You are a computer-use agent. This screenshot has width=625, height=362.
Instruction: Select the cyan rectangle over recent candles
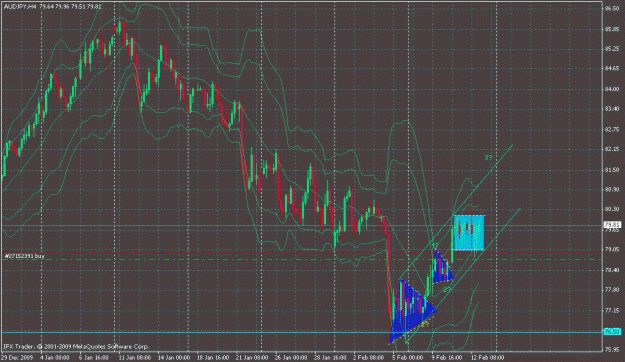(x=469, y=233)
